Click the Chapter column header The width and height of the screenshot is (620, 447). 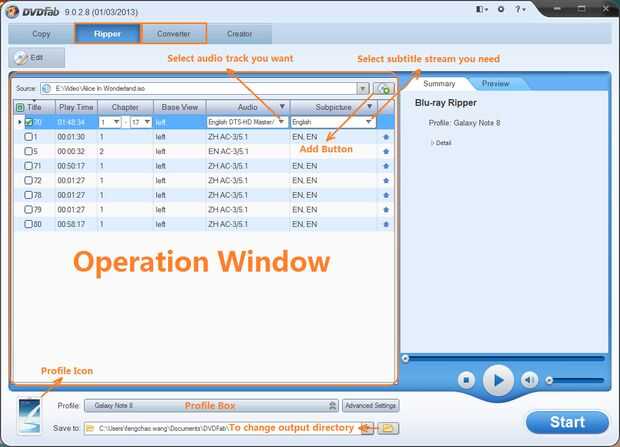click(x=125, y=107)
